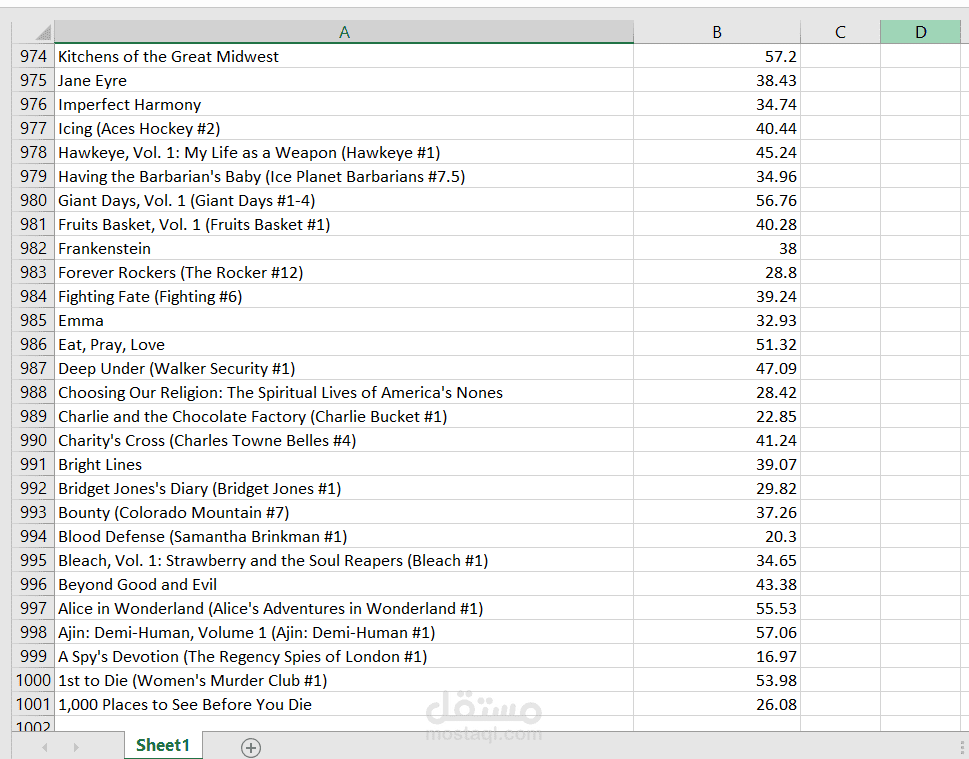969x759 pixels.
Task: Click the 'Ajin: Demi-Human' title cell
Action: (344, 632)
